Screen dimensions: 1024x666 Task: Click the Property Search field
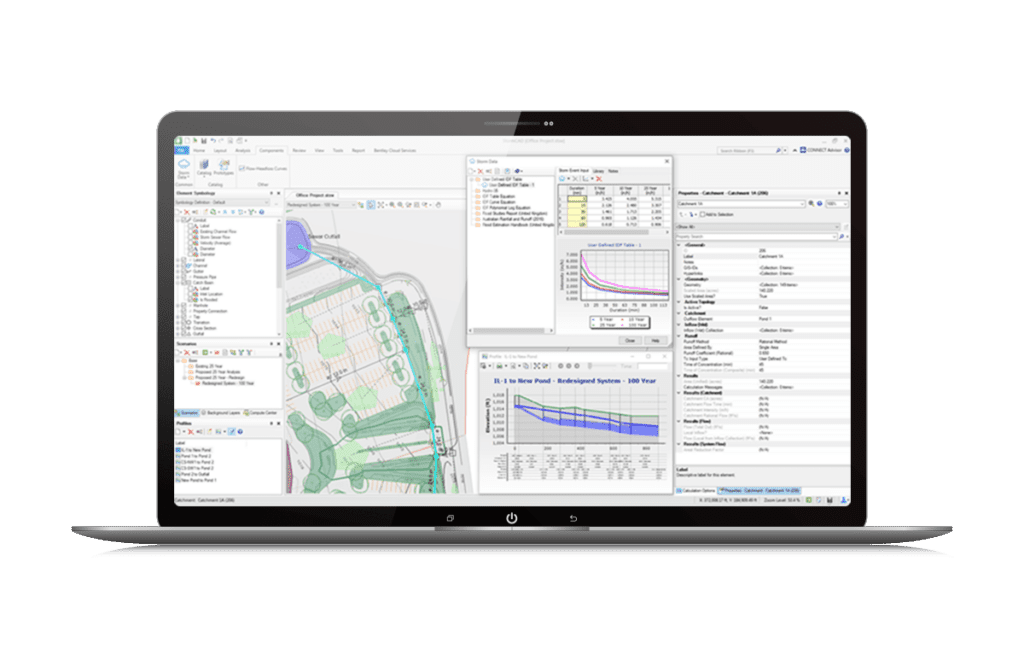pyautogui.click(x=756, y=236)
